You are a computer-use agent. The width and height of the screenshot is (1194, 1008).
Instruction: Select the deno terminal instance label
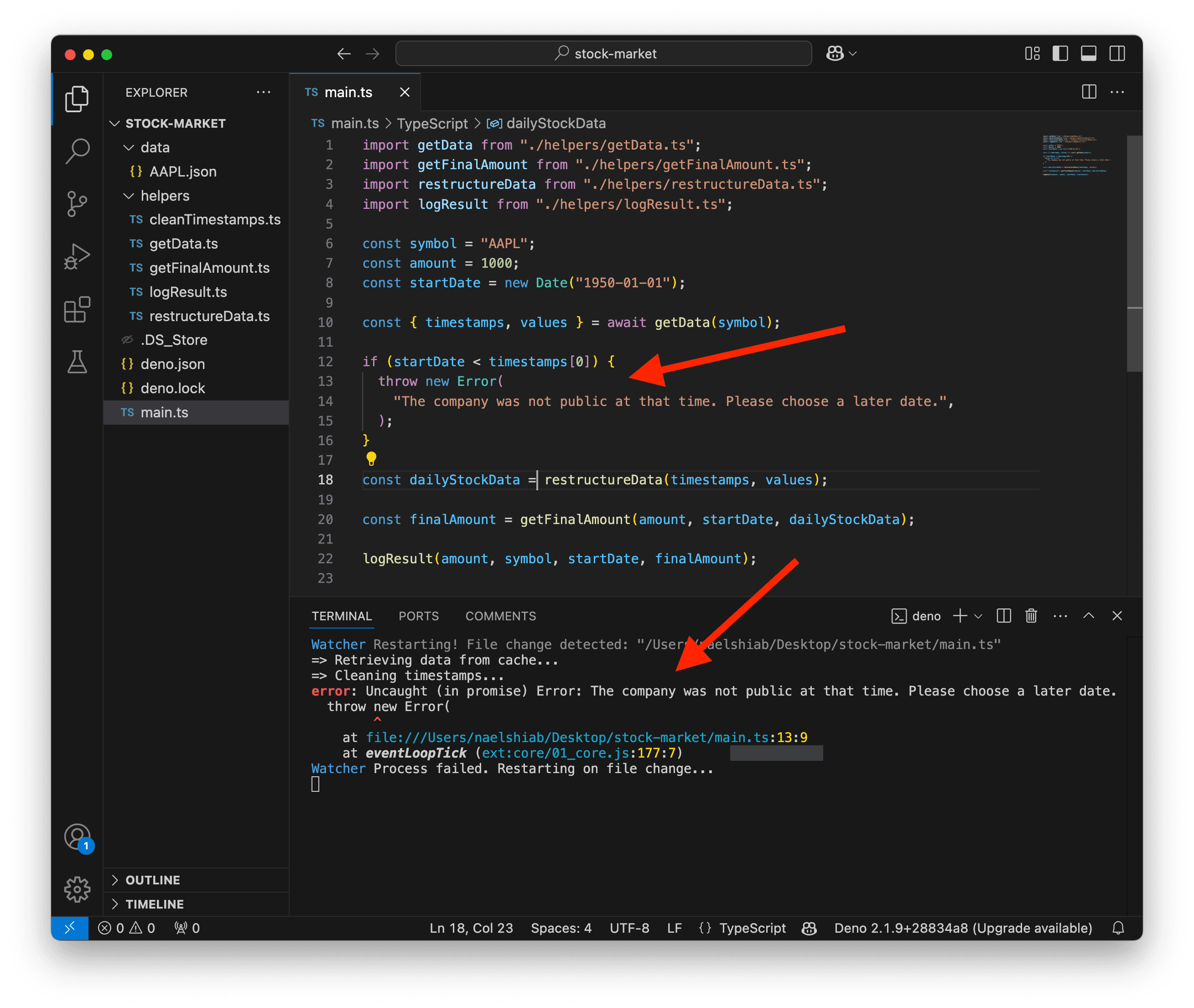click(x=916, y=616)
